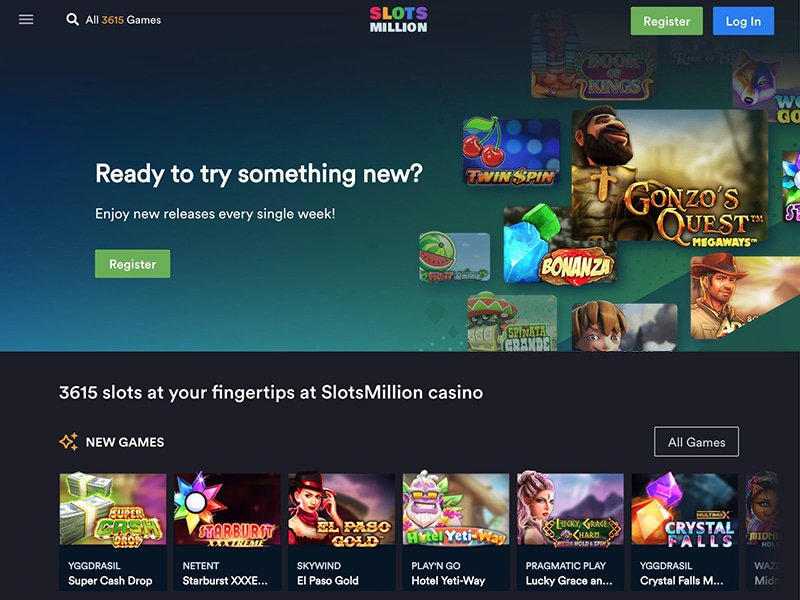Select Lucky Grace and Charm card
This screenshot has width=800, height=600.
coord(570,531)
